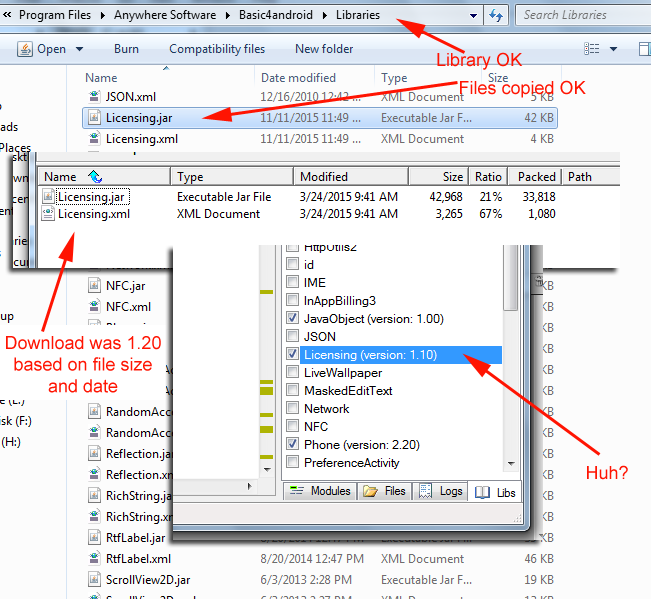The width and height of the screenshot is (651, 599).
Task: Click the Name column header in Explorer
Action: click(101, 78)
